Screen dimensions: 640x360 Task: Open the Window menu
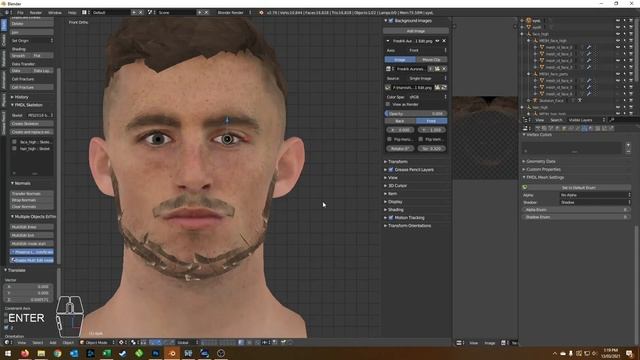pos(55,13)
